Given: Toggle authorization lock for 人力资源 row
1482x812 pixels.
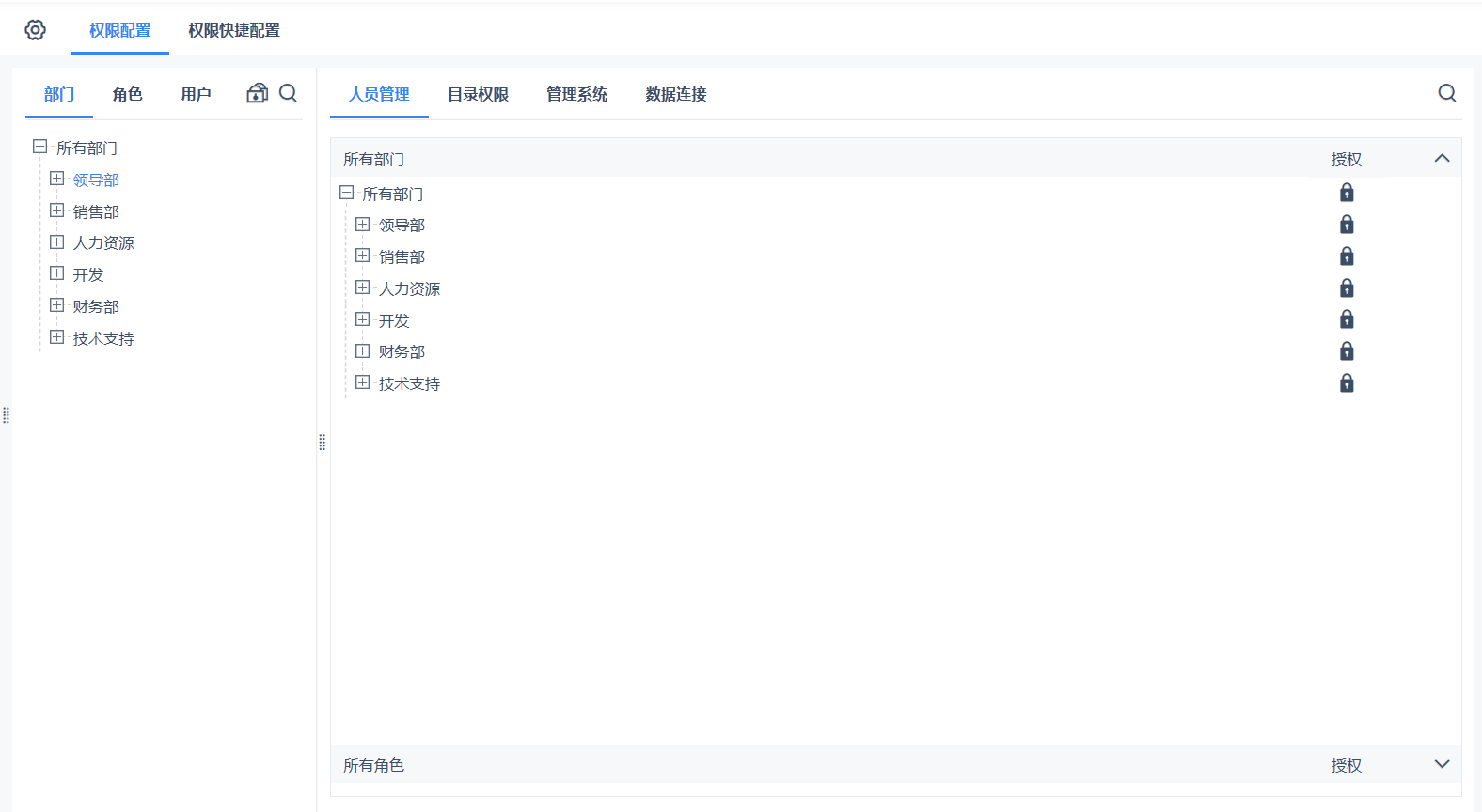Looking at the screenshot, I should [1347, 289].
